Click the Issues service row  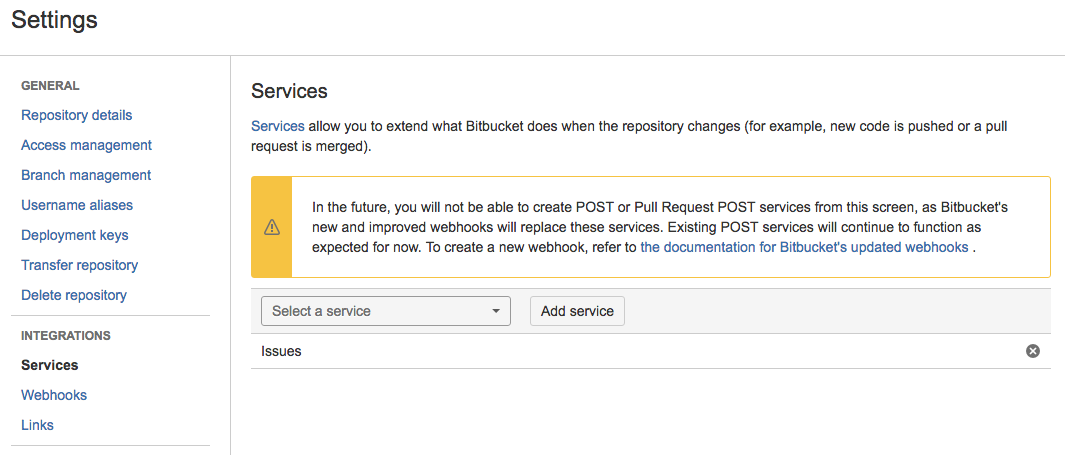[651, 351]
